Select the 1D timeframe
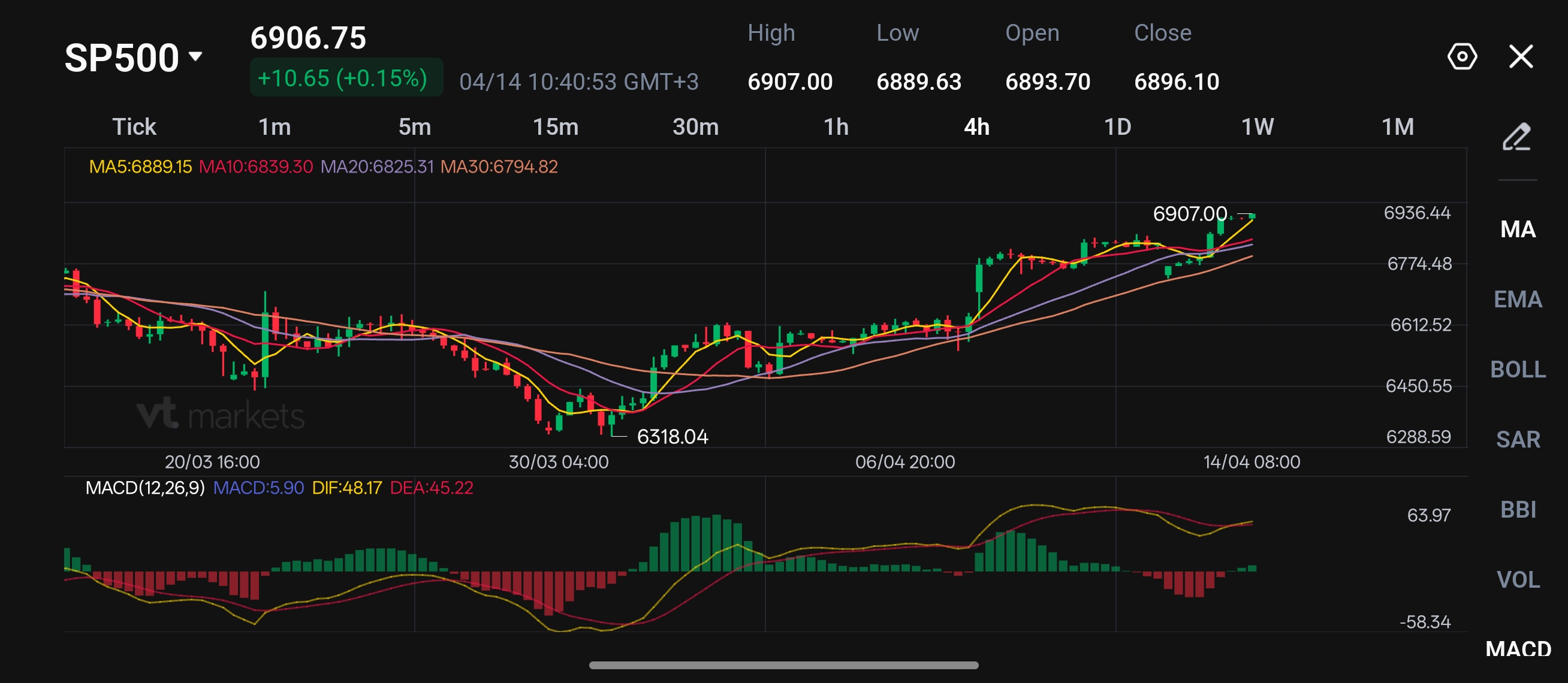The image size is (1568, 683). (x=1117, y=127)
